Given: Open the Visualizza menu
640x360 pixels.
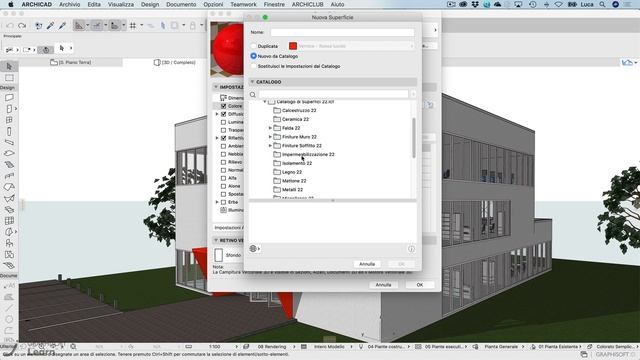Looking at the screenshot, I should (x=121, y=4).
